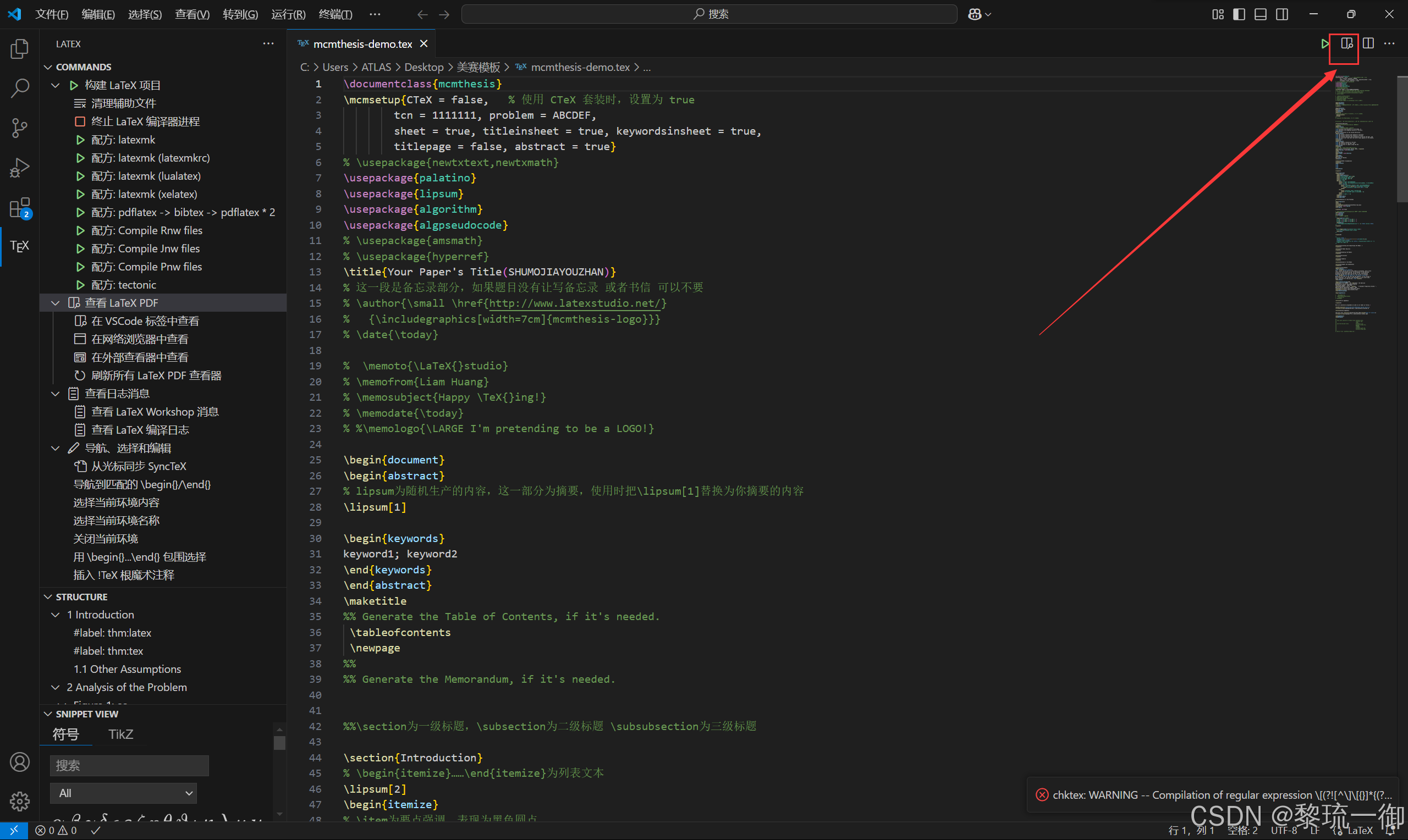Toggle the secondary side bar layout
This screenshot has height=840, width=1408.
tap(1282, 14)
